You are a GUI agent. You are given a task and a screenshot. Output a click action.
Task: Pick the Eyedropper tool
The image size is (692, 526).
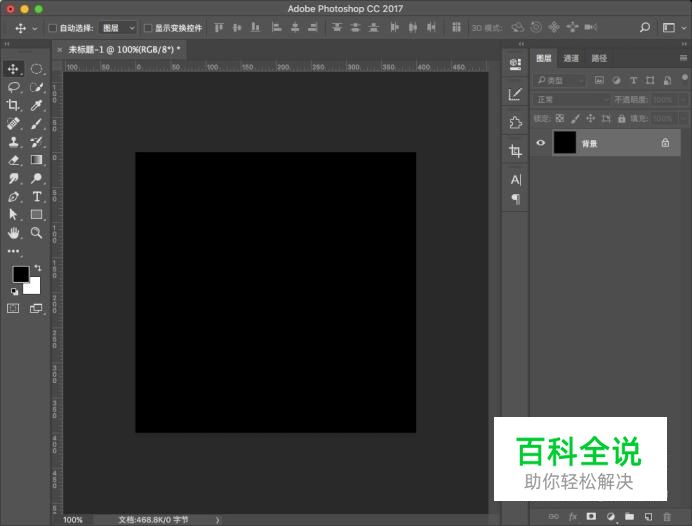point(37,105)
